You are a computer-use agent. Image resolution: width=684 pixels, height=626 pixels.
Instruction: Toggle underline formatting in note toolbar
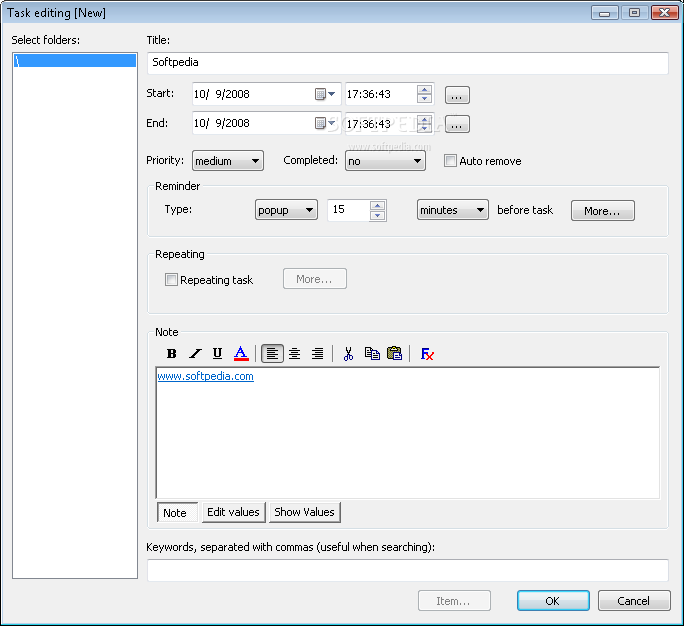click(217, 353)
